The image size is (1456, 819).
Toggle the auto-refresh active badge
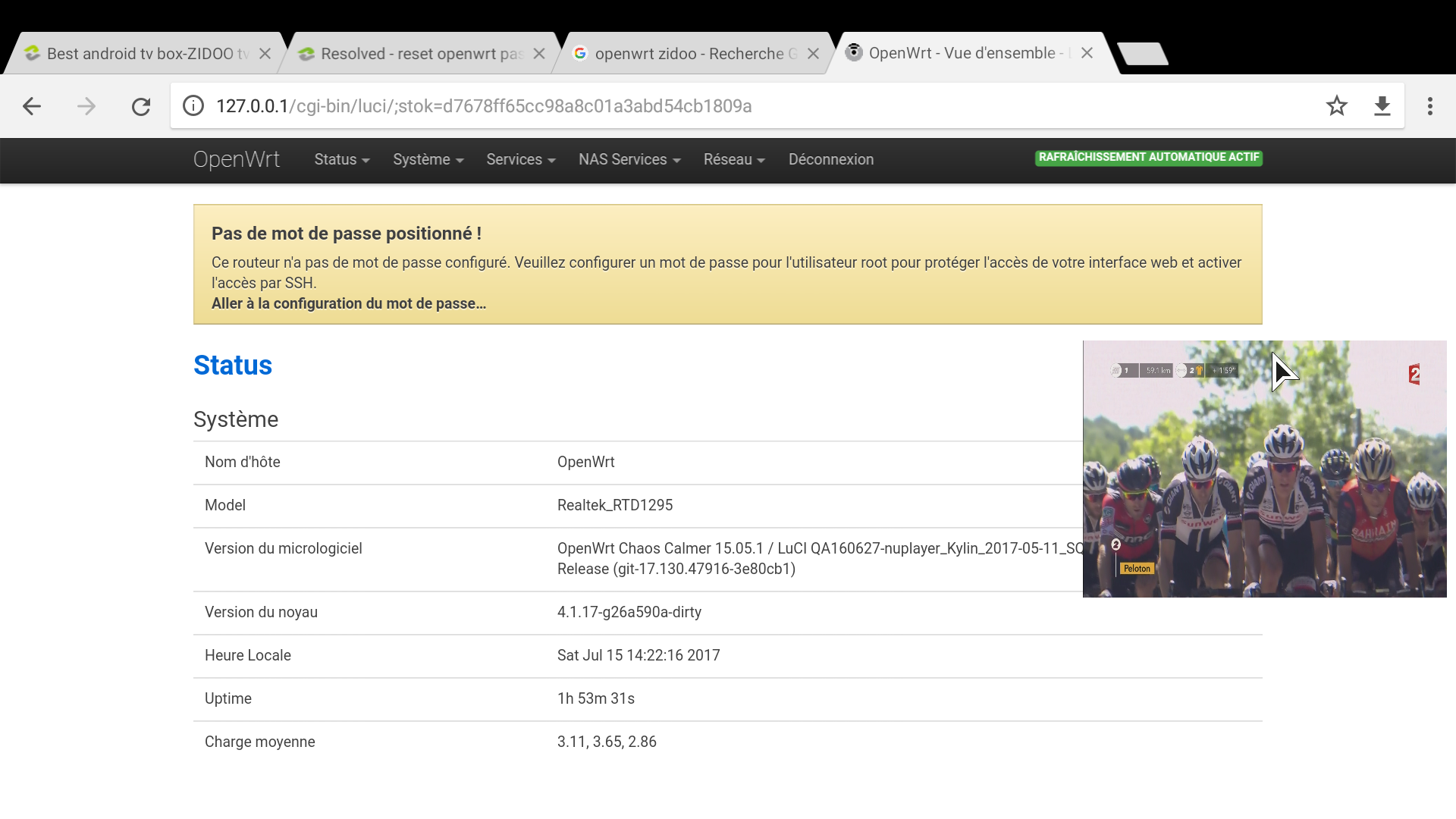tap(1148, 158)
